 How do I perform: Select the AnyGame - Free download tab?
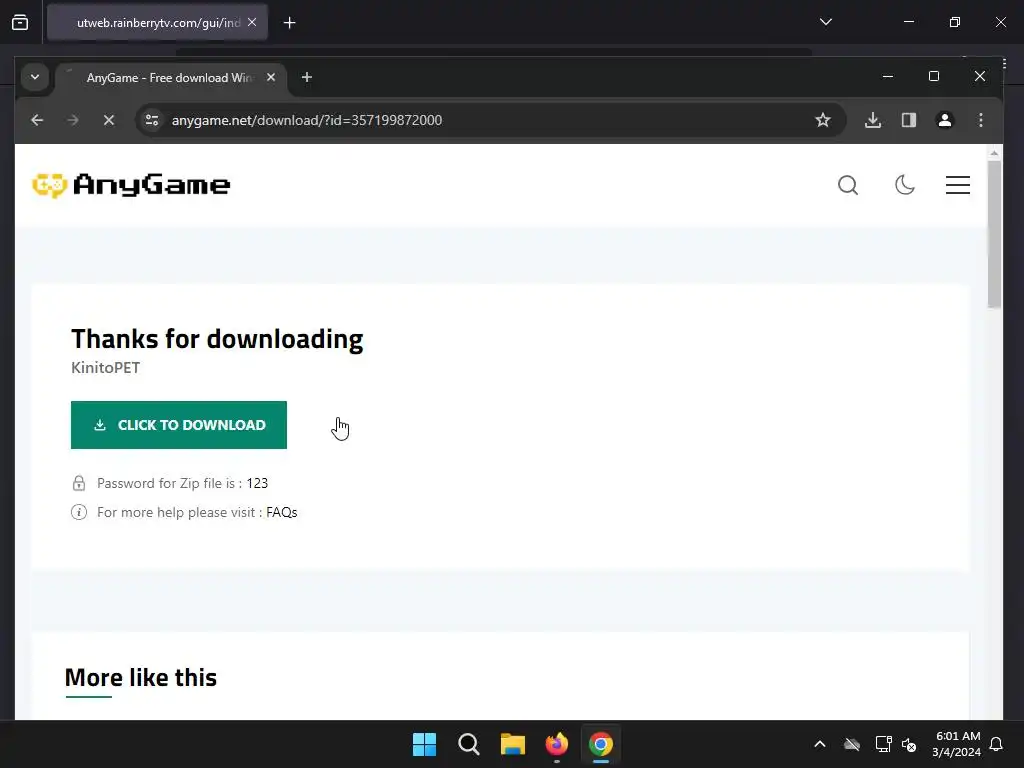(170, 78)
